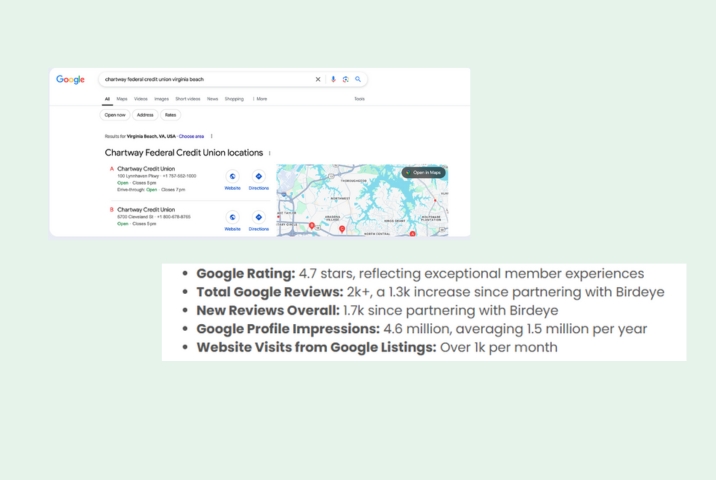Switch to the News tab
Viewport: 716px width, 480px height.
point(212,99)
